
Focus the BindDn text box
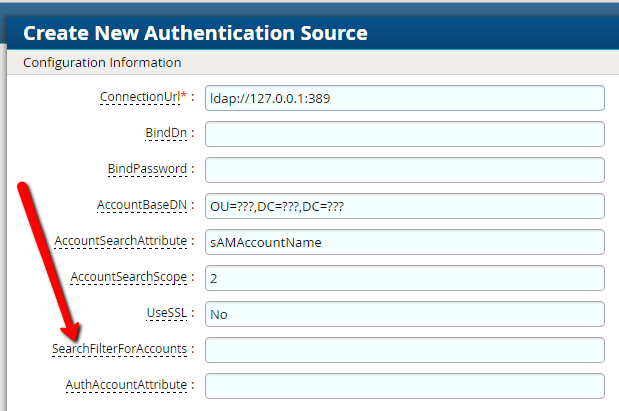404,134
